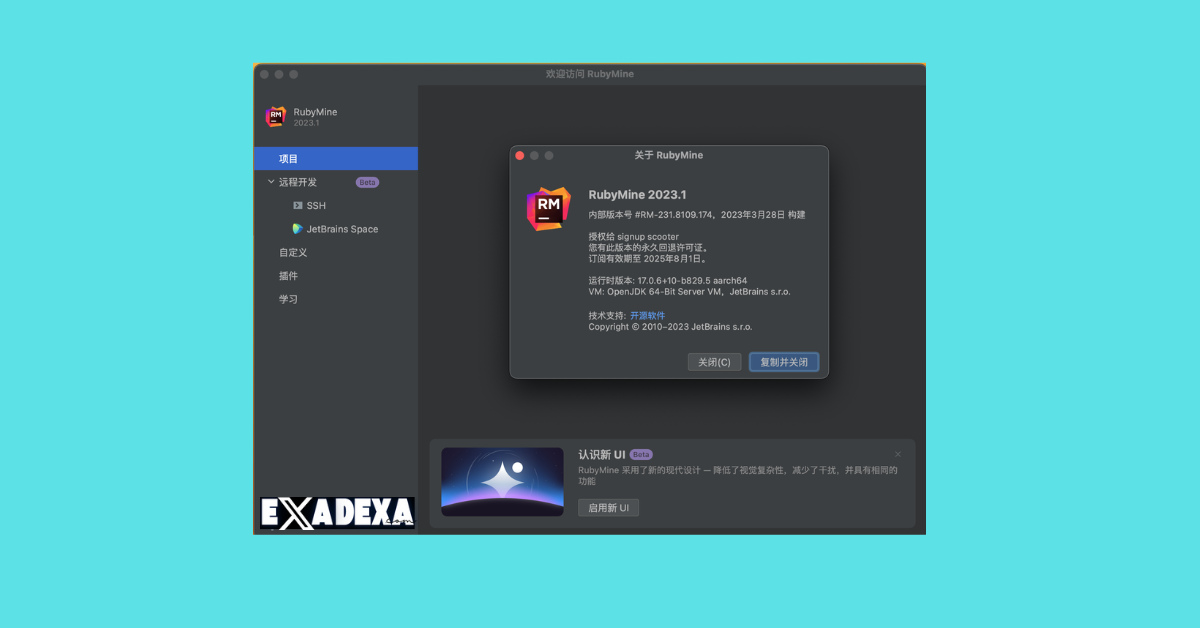Open the 自定义 section
1200x628 pixels.
click(293, 252)
